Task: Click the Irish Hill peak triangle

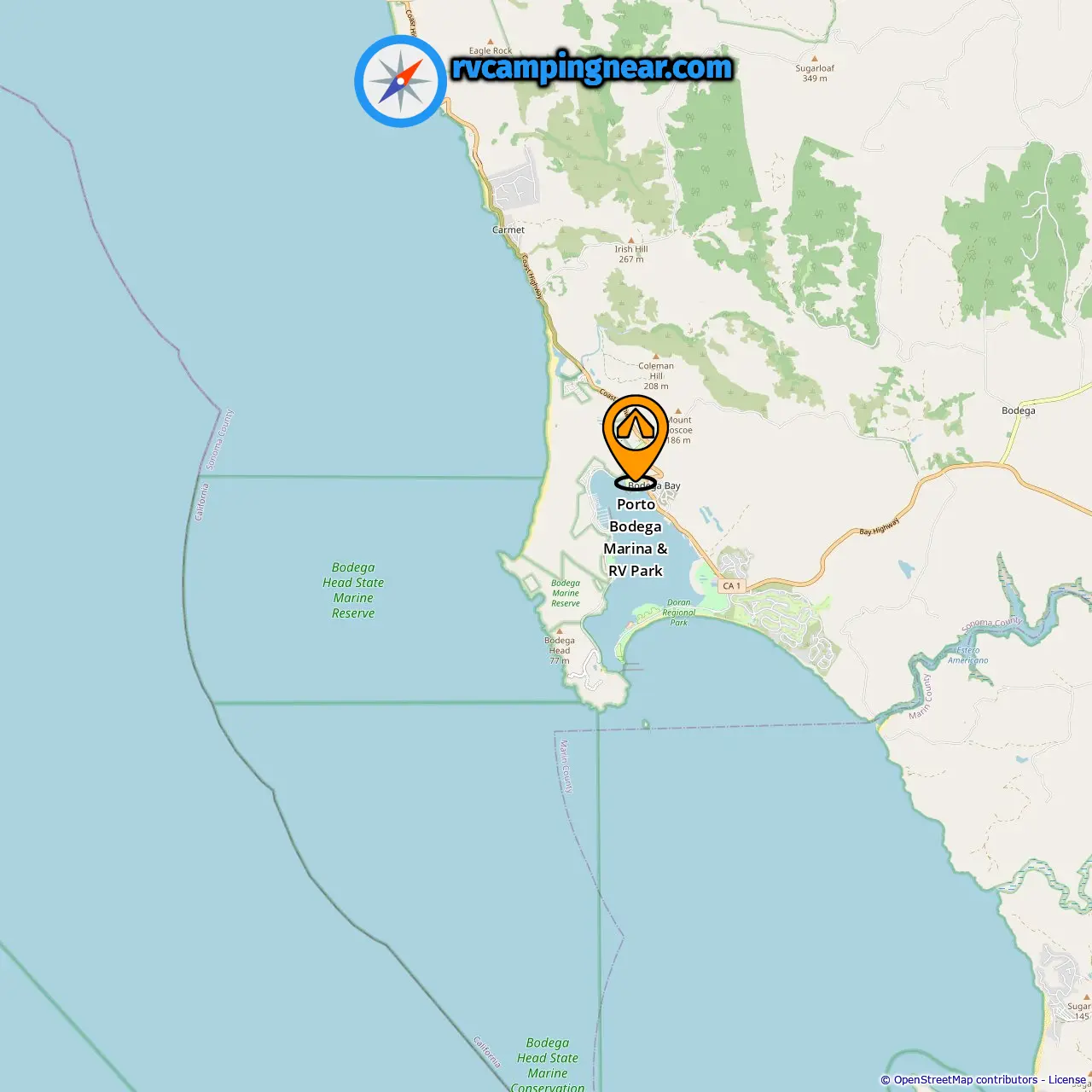Action: click(x=631, y=241)
